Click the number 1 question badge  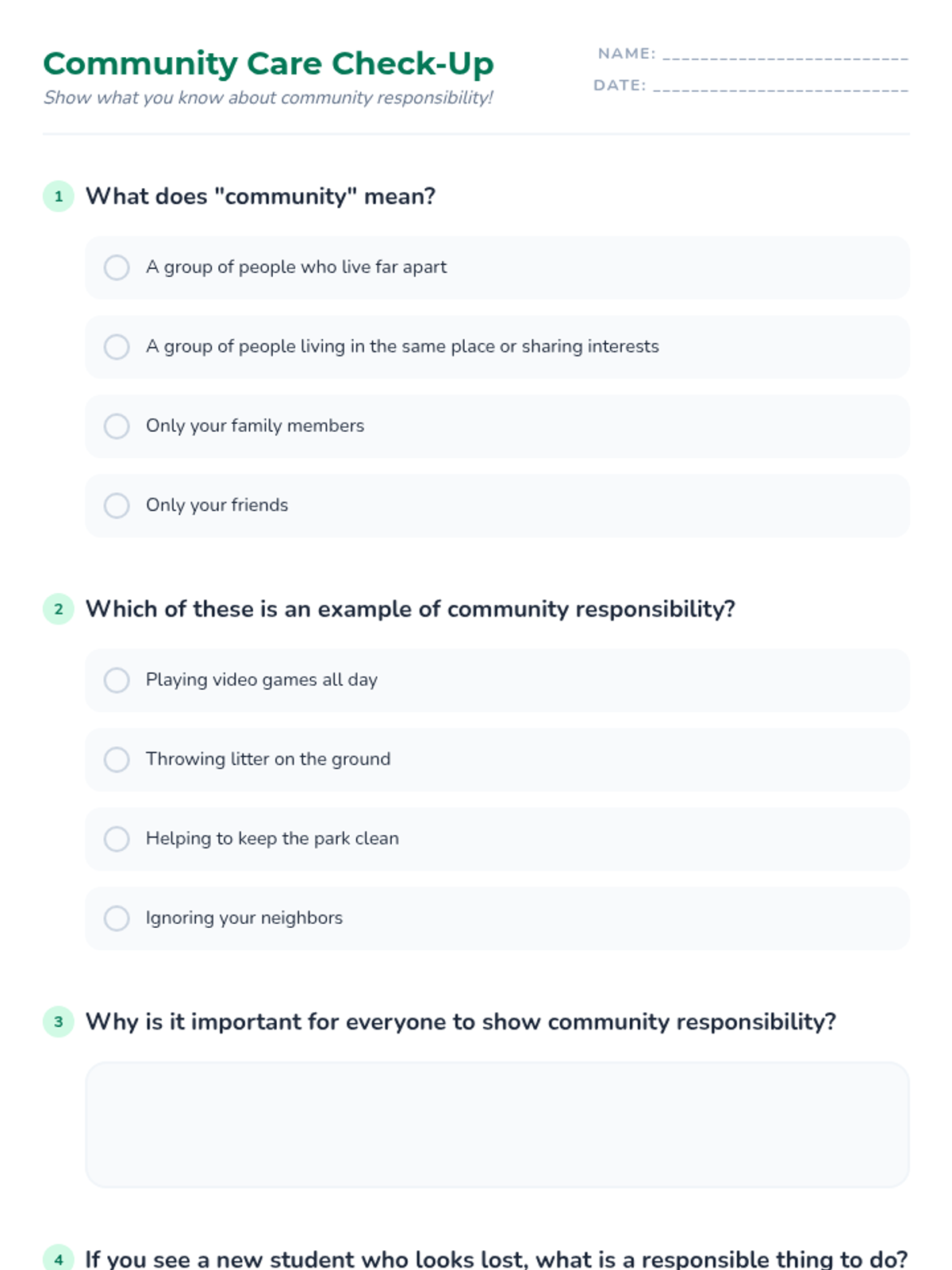coord(59,196)
